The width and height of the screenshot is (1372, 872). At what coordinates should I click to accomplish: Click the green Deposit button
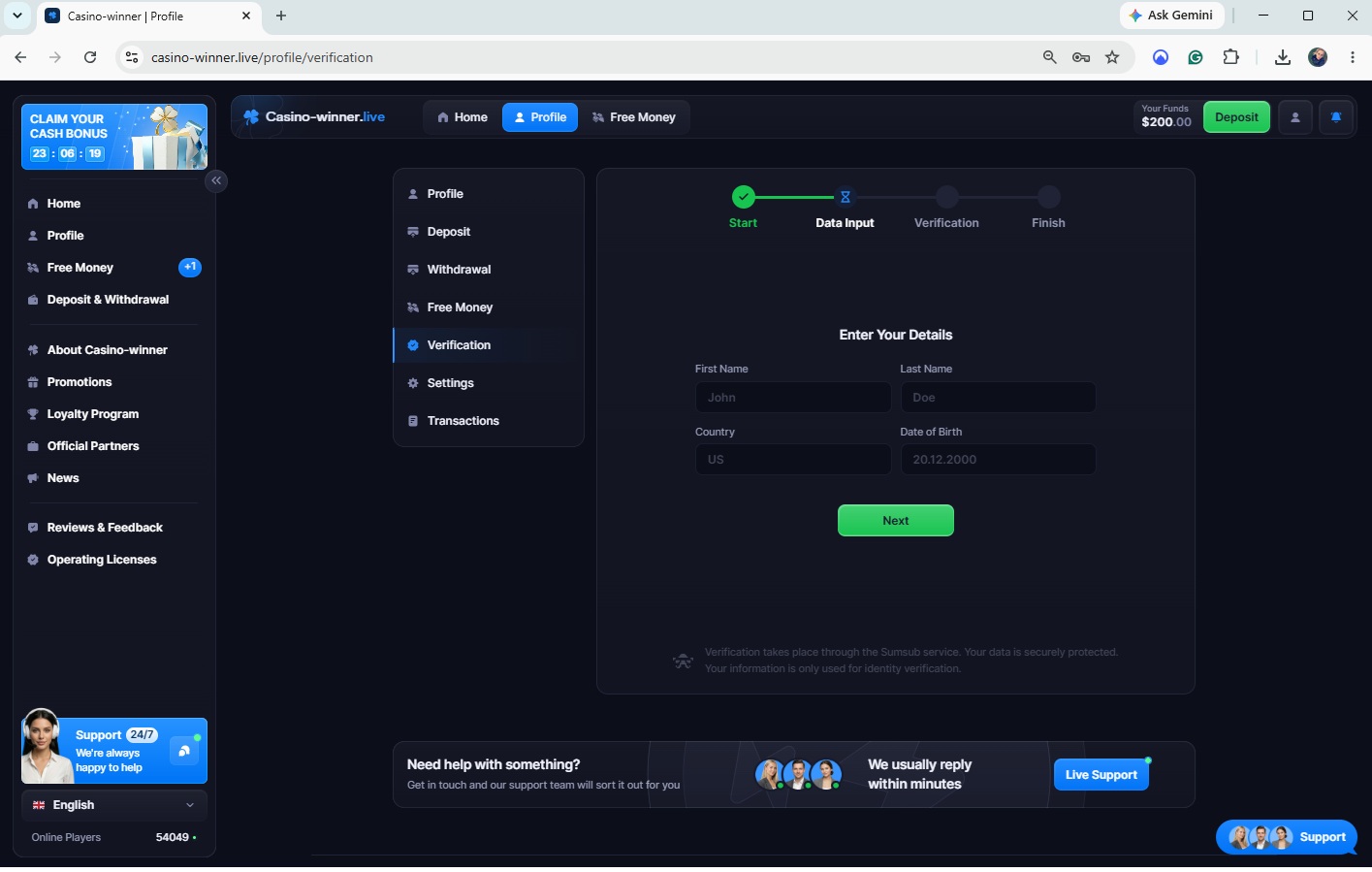coord(1236,117)
